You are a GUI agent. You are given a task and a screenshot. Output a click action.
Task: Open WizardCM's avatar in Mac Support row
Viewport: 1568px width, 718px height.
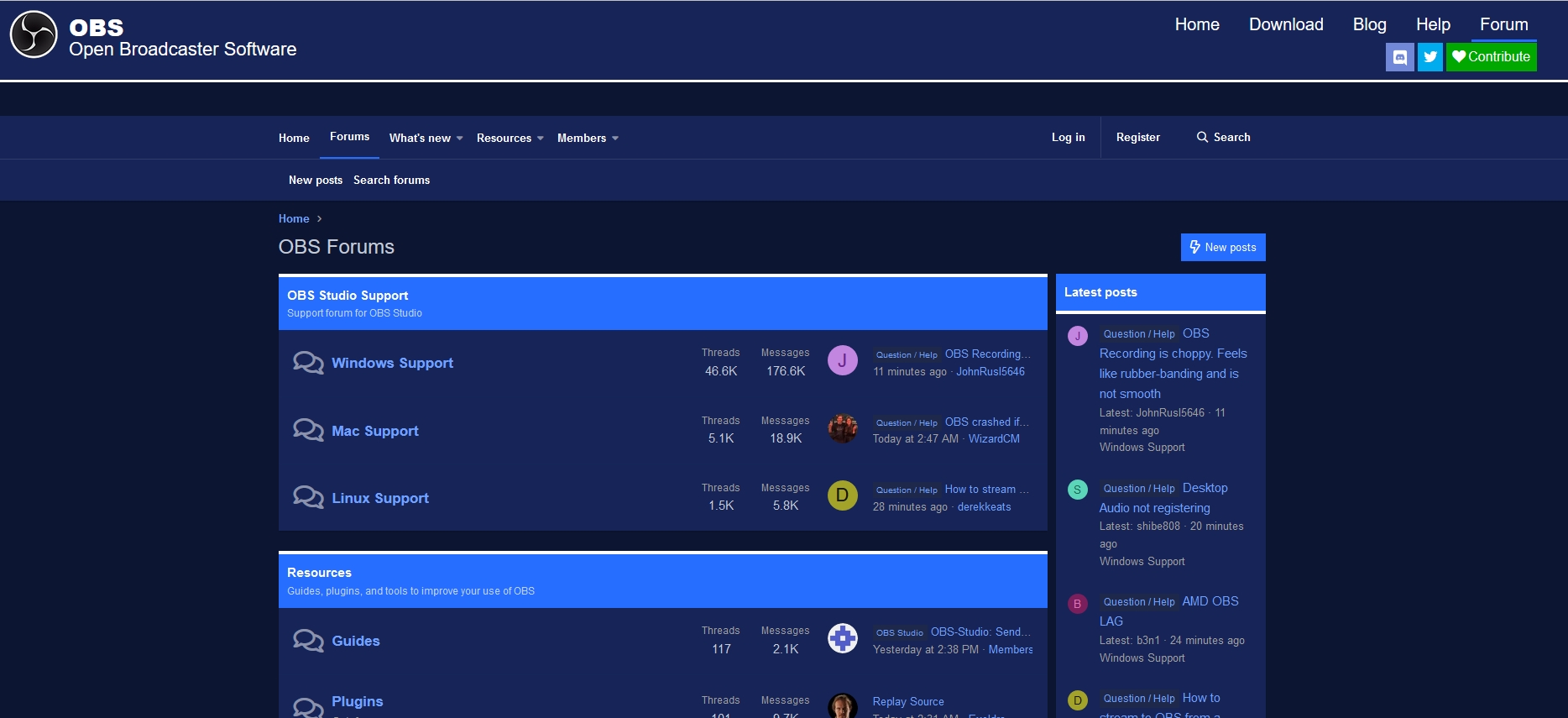click(x=843, y=428)
